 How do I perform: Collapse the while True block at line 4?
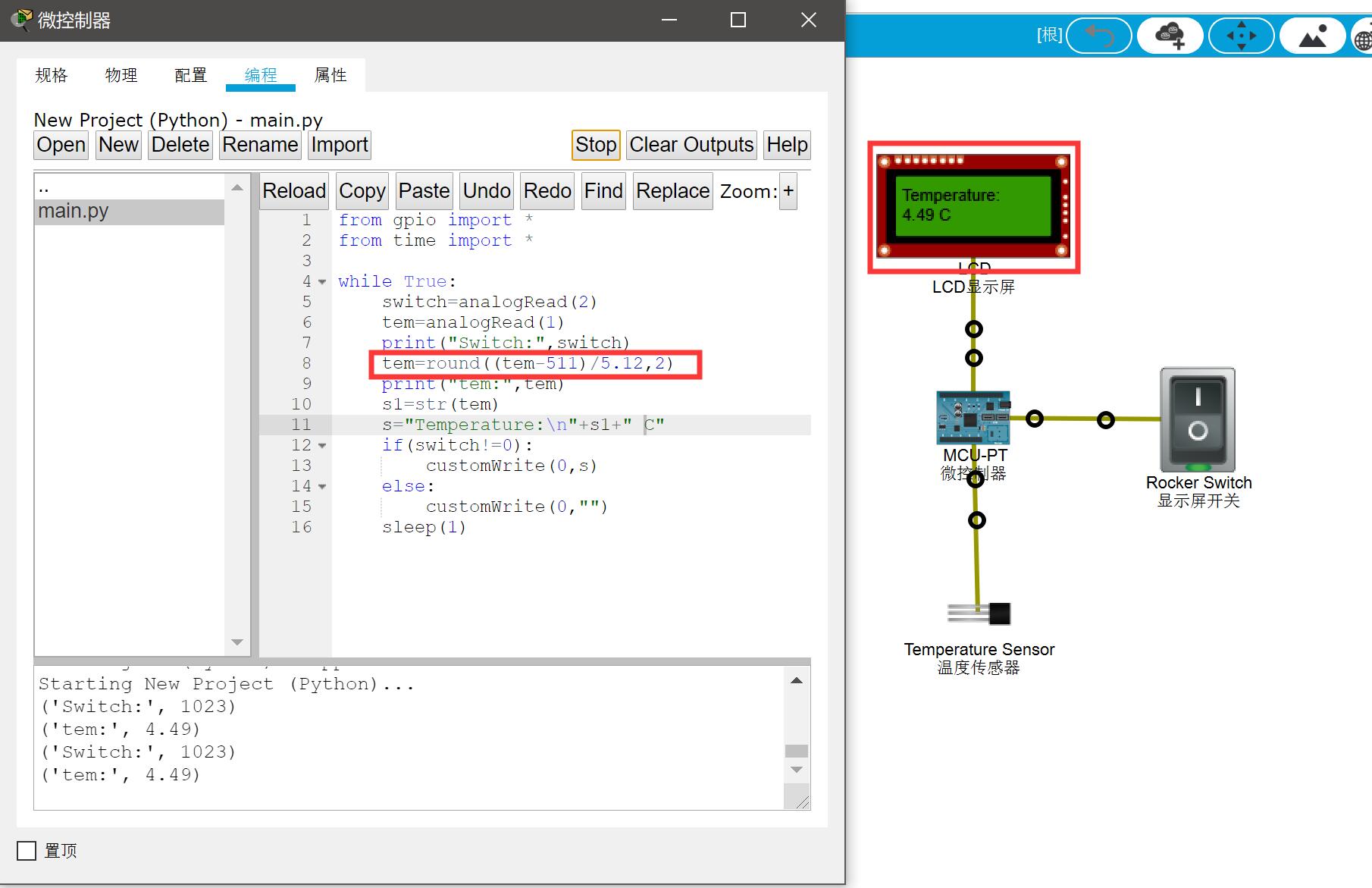point(322,282)
